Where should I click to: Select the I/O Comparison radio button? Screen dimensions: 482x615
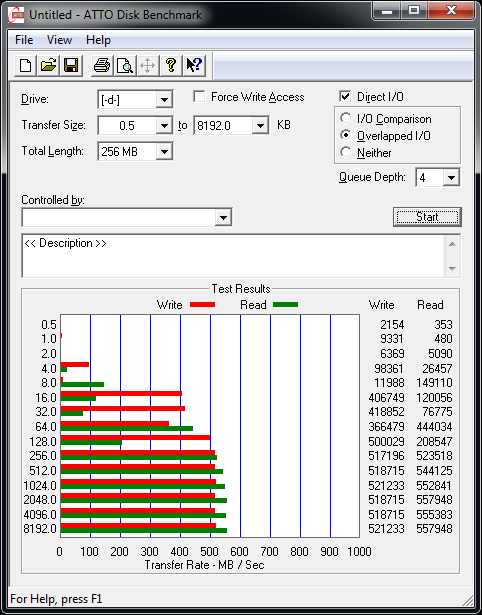346,118
